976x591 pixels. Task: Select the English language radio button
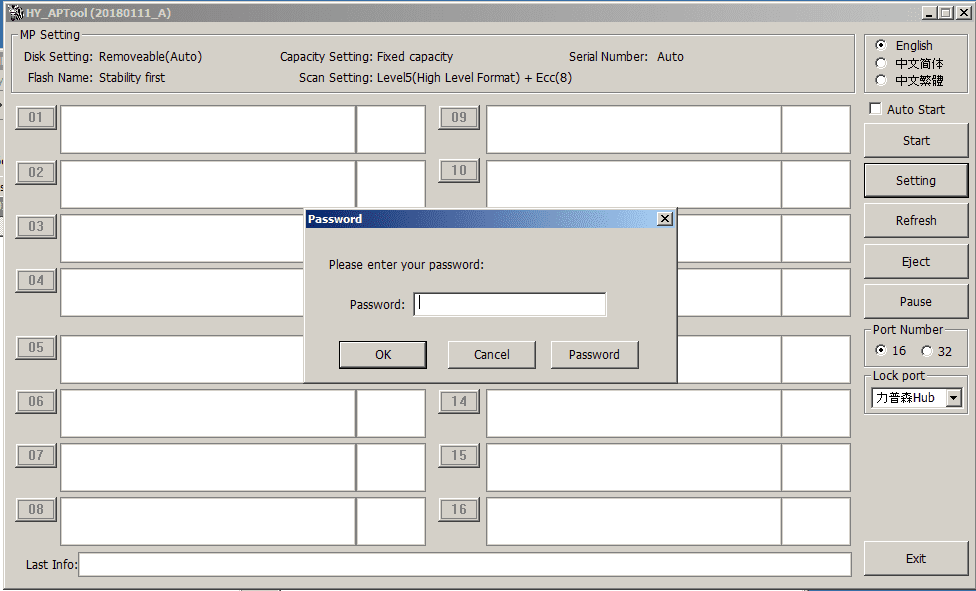pos(880,45)
